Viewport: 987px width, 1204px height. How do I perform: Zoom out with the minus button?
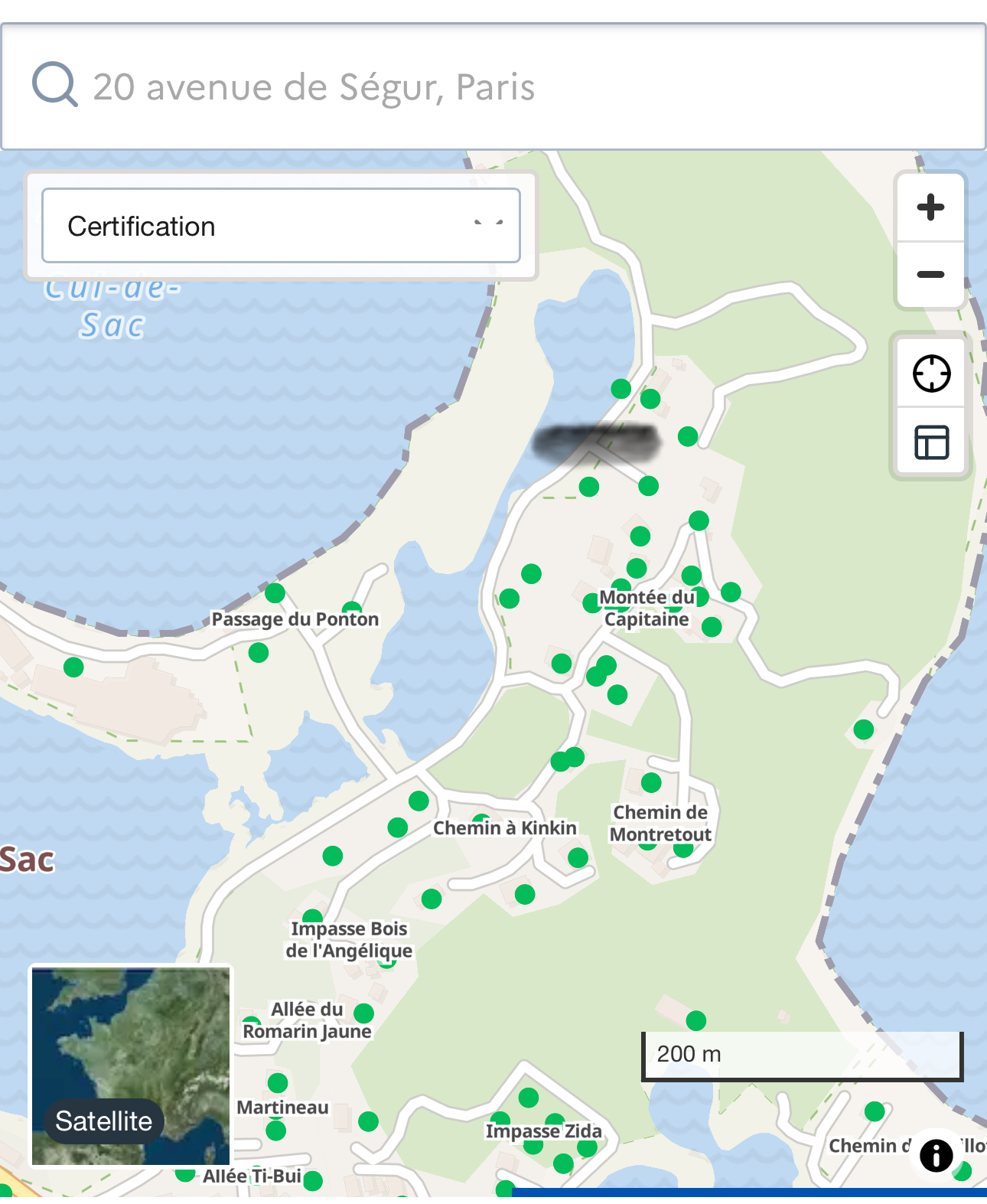930,275
